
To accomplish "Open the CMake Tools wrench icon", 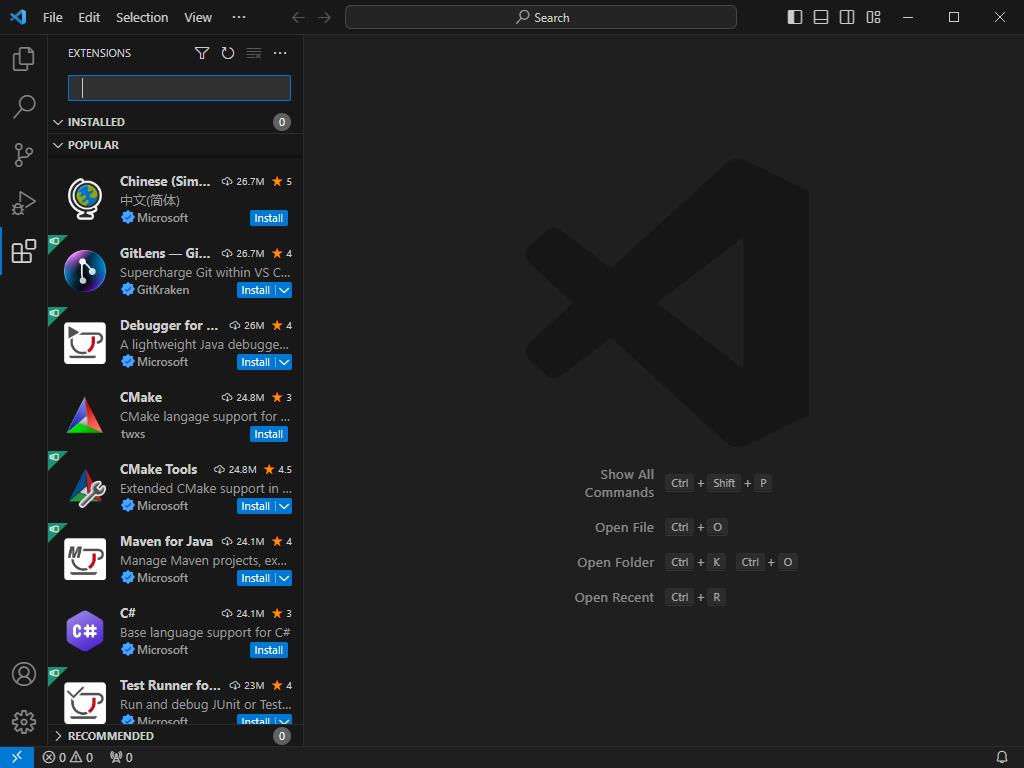I will pos(86,488).
